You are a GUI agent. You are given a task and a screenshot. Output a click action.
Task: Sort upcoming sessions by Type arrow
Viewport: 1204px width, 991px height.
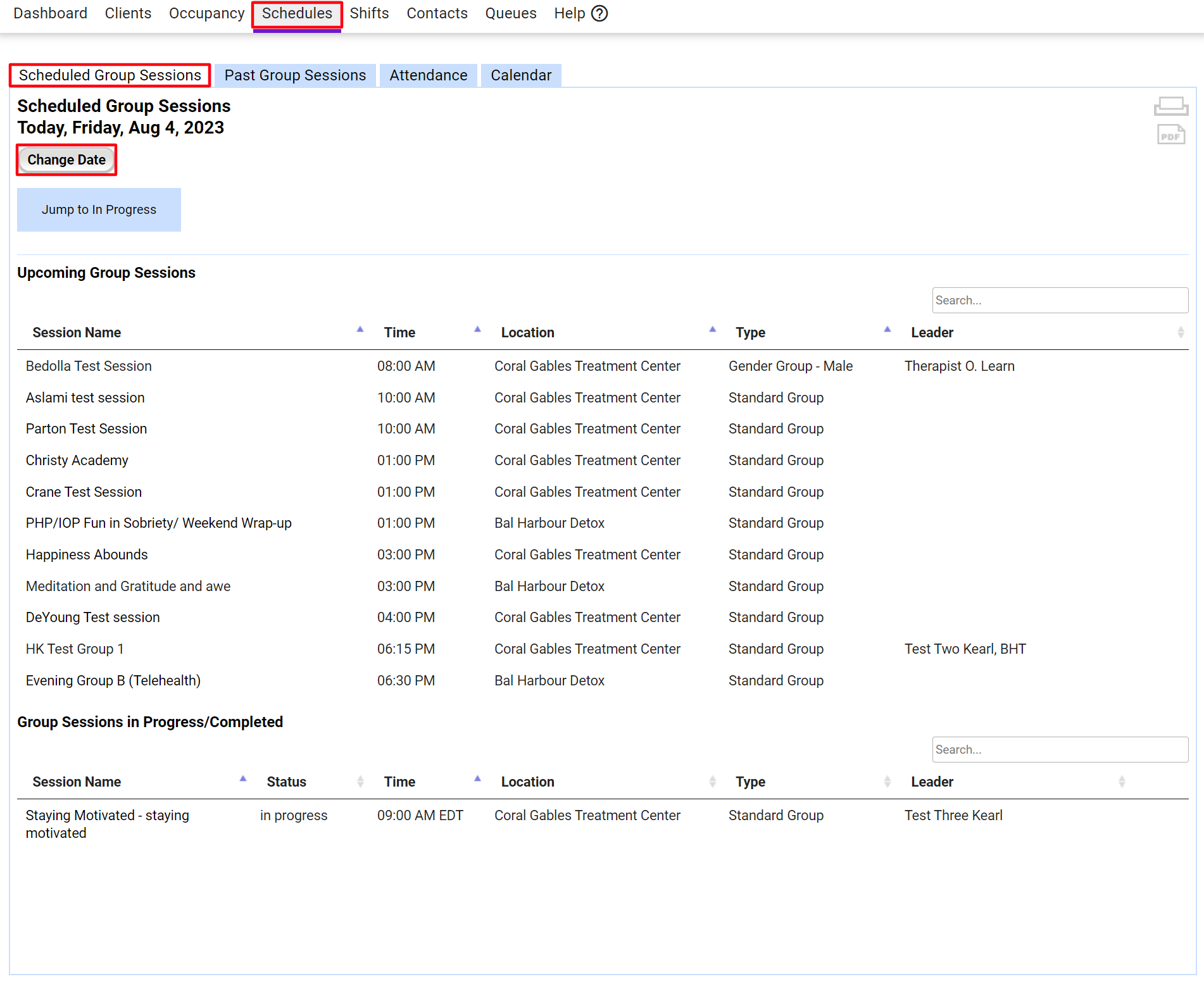point(887,330)
